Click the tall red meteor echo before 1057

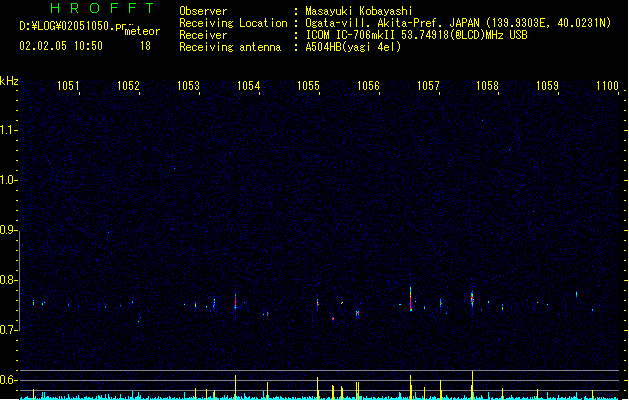(410, 299)
